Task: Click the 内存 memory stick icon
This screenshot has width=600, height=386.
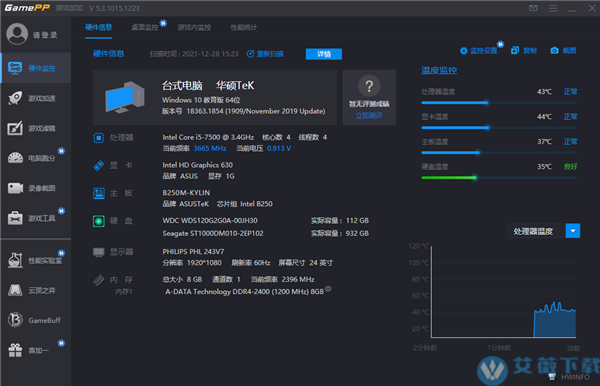Action: click(99, 280)
